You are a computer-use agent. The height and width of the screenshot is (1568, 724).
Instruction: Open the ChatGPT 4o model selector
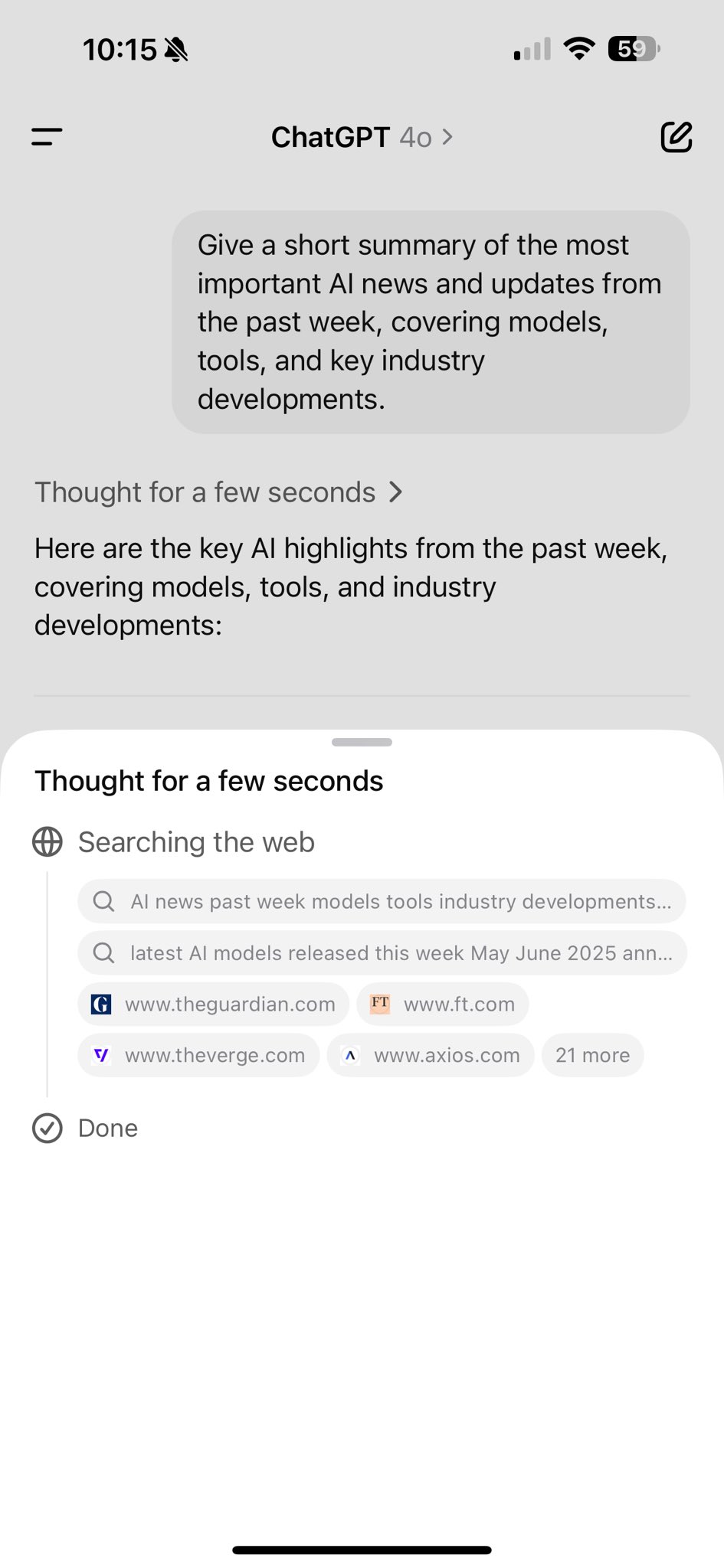[x=362, y=137]
